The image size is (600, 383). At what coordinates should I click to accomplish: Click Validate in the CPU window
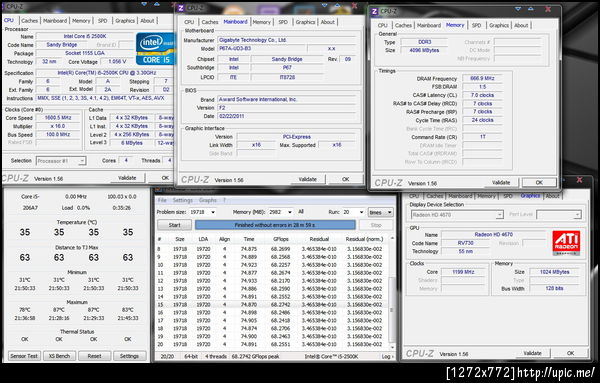coord(127,178)
